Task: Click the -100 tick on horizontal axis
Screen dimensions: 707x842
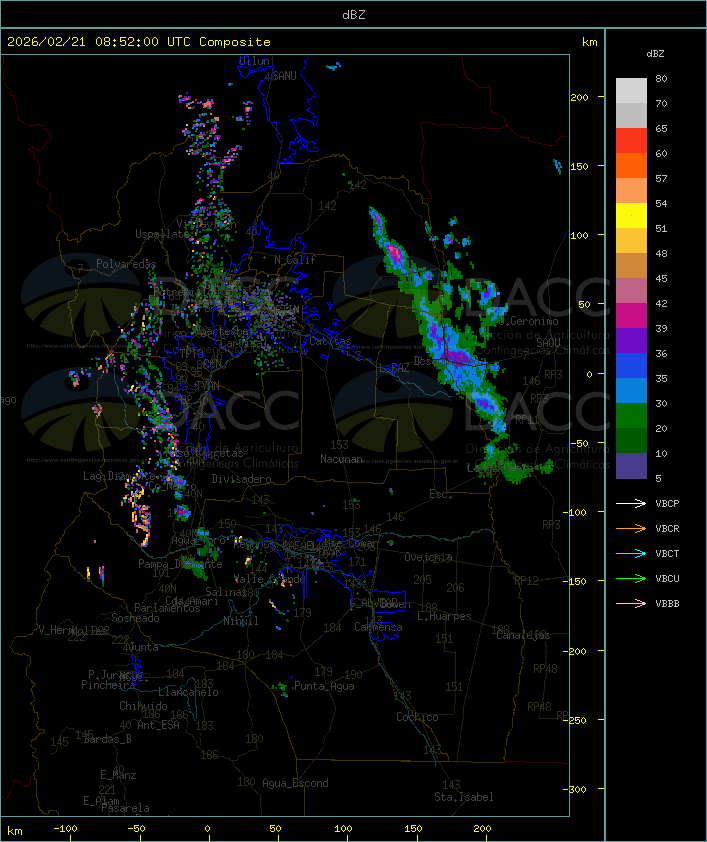Action: tap(65, 829)
